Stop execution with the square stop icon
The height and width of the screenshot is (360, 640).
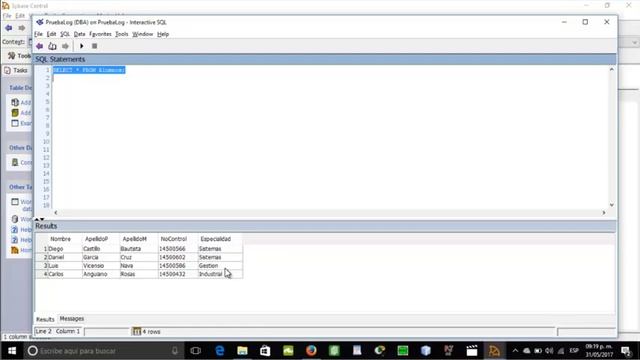pyautogui.click(x=94, y=46)
